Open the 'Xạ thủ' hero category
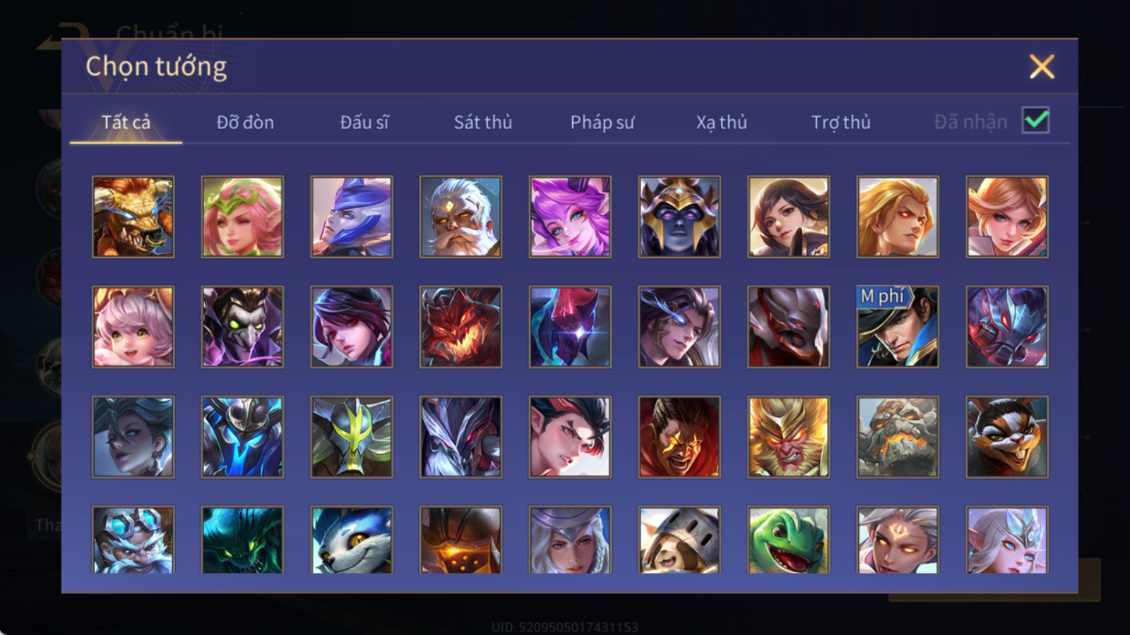The image size is (1130, 635). 721,123
